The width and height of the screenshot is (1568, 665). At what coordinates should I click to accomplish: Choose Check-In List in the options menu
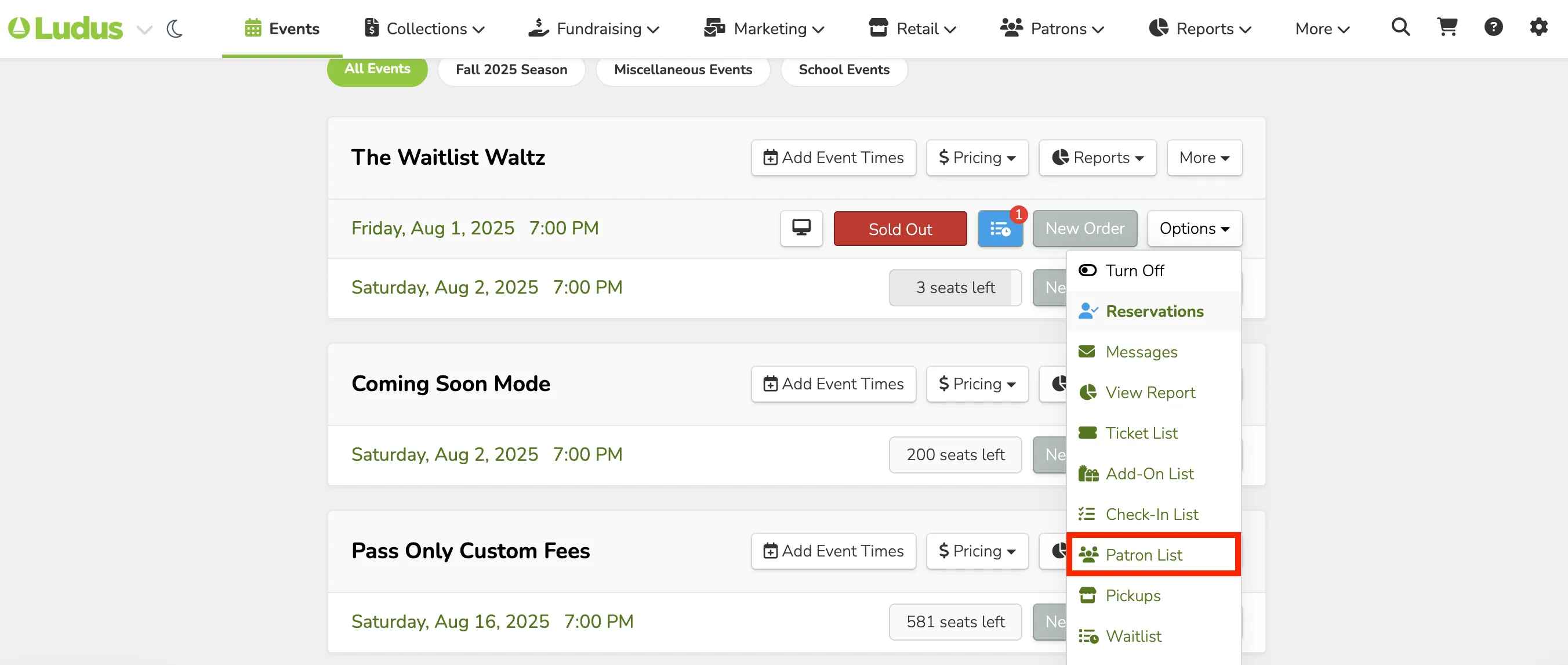point(1153,514)
